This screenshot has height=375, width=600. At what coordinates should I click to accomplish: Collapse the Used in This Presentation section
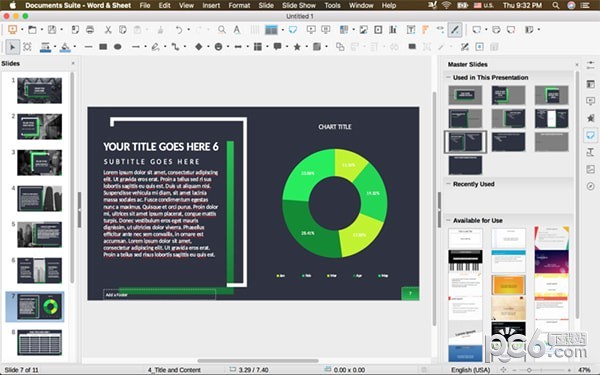pyautogui.click(x=448, y=77)
